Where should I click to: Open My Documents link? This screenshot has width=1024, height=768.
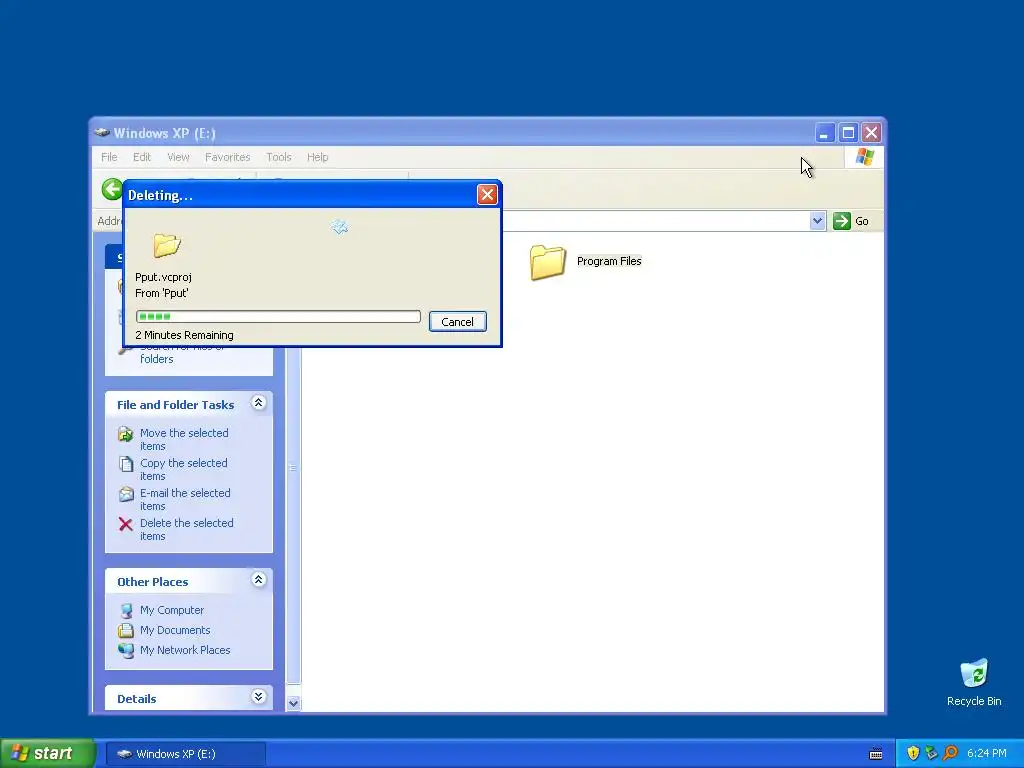pos(175,630)
